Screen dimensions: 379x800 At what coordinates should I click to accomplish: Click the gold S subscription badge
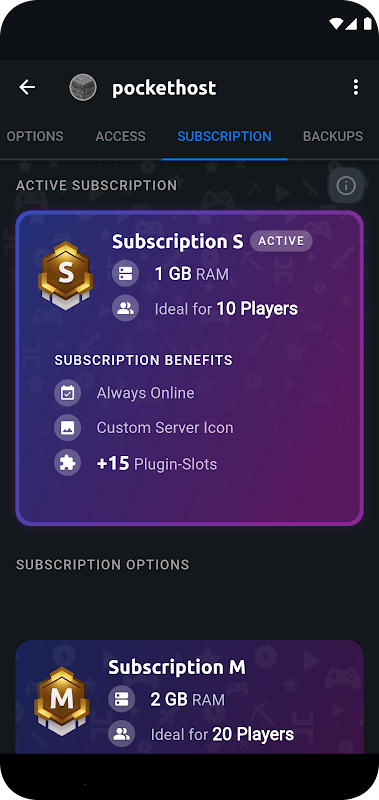click(x=65, y=276)
